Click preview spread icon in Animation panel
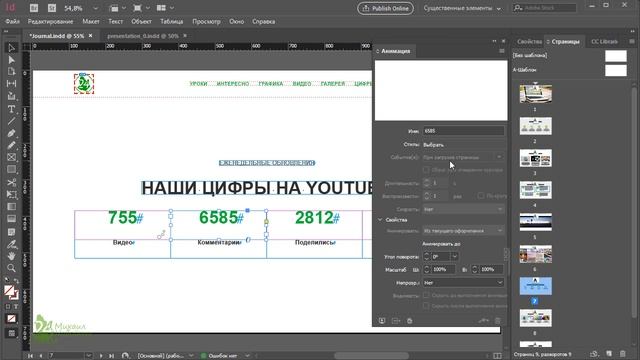 [382, 321]
